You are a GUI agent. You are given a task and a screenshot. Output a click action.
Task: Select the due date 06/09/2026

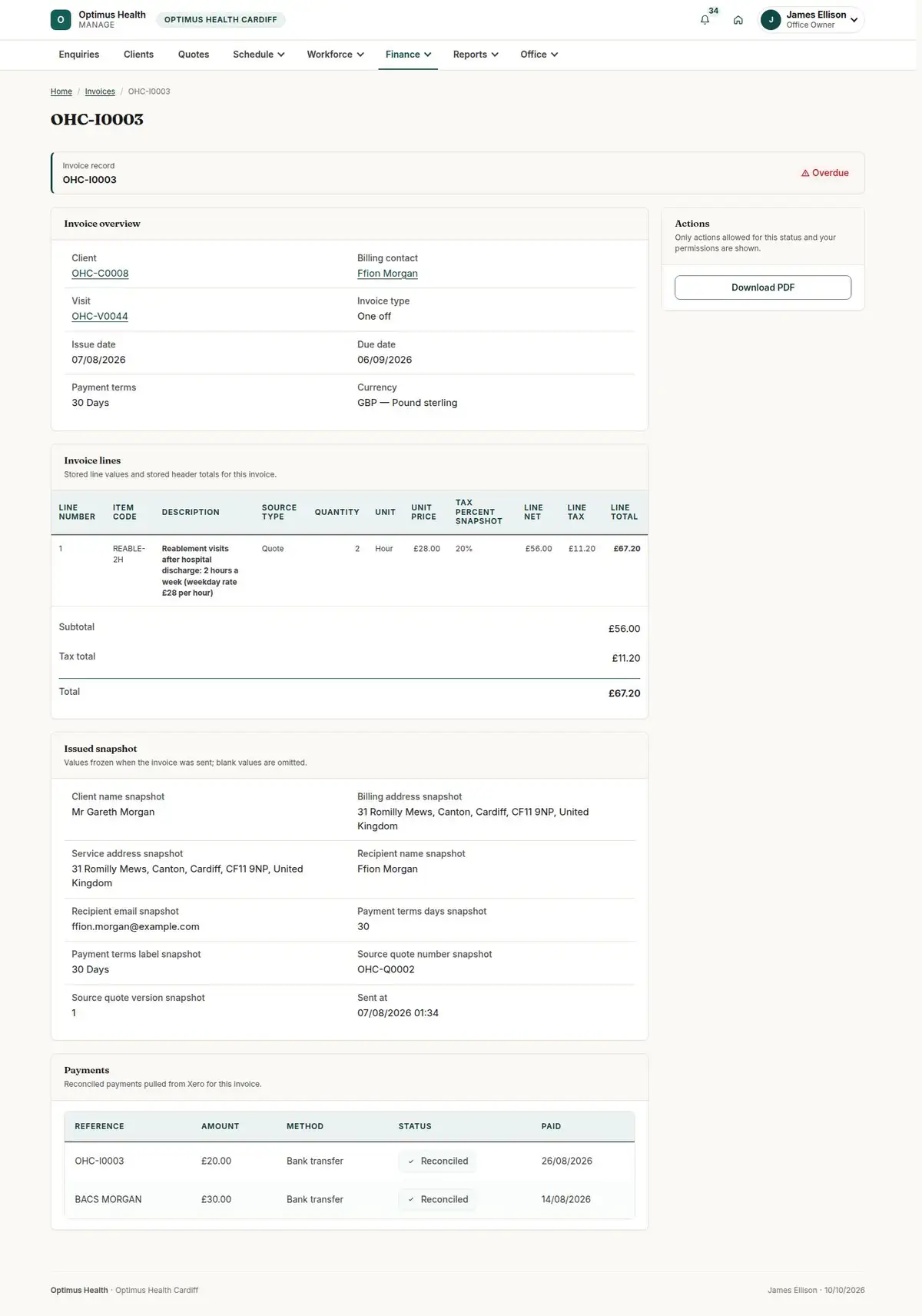384,360
